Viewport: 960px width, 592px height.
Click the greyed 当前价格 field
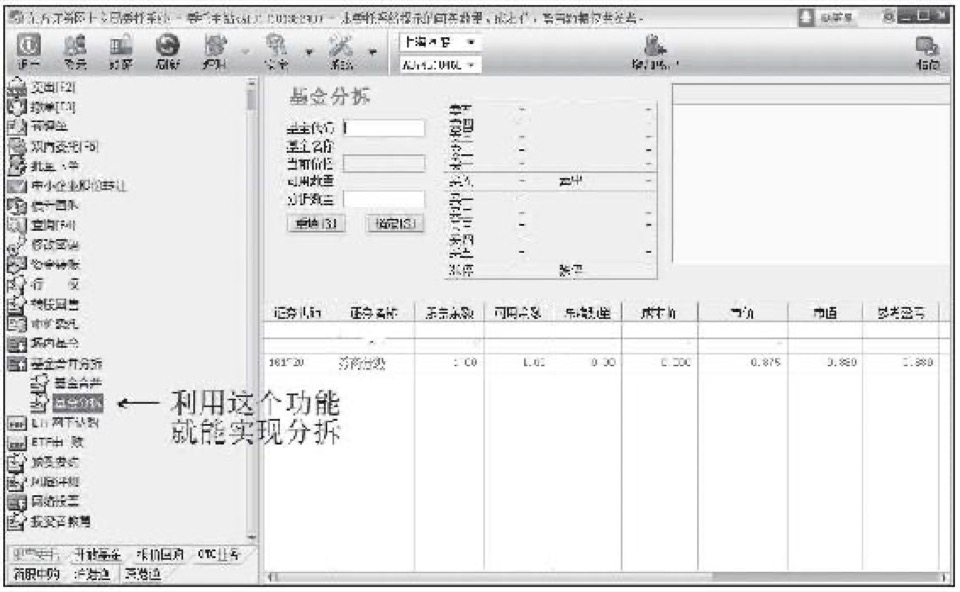tap(384, 163)
